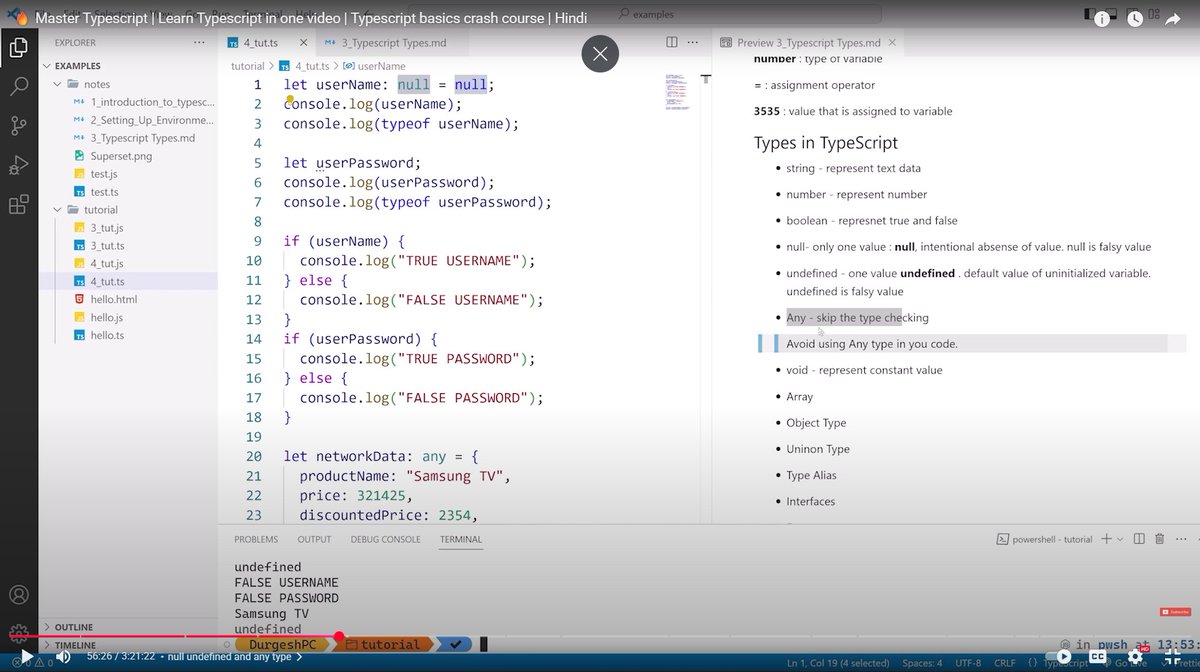Open the Extensions view
Screen dimensions: 1200x672
click(18, 205)
